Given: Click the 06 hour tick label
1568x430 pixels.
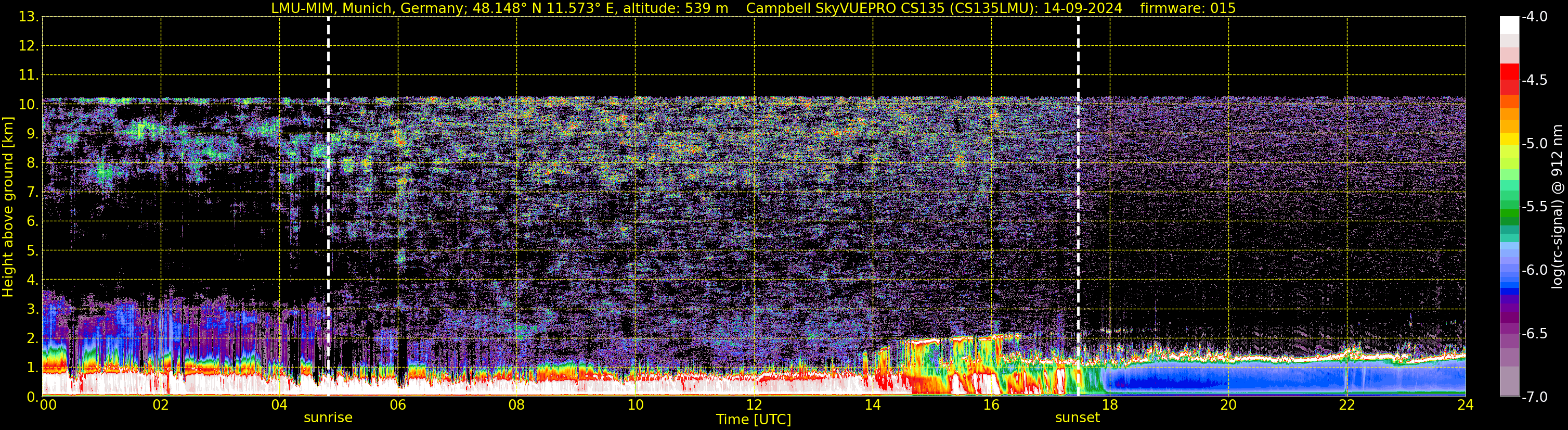Looking at the screenshot, I should tap(397, 405).
